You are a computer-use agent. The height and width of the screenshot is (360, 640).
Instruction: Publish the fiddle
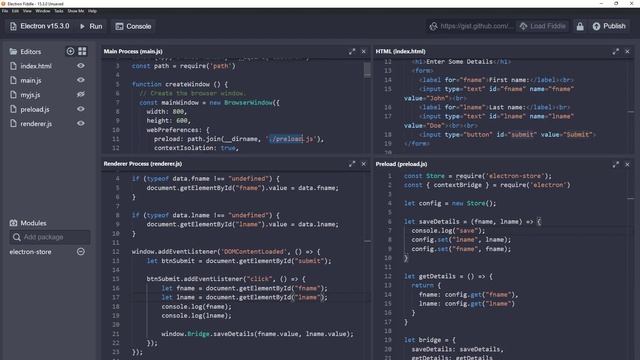tap(609, 26)
